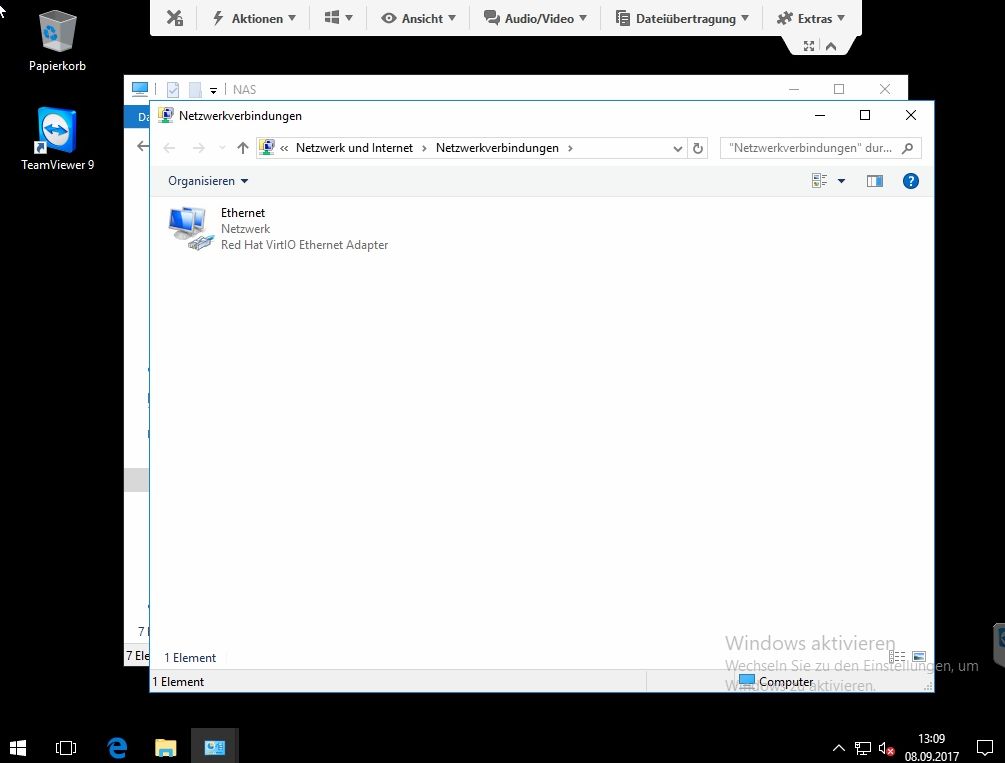Open the Extras menu

point(811,18)
